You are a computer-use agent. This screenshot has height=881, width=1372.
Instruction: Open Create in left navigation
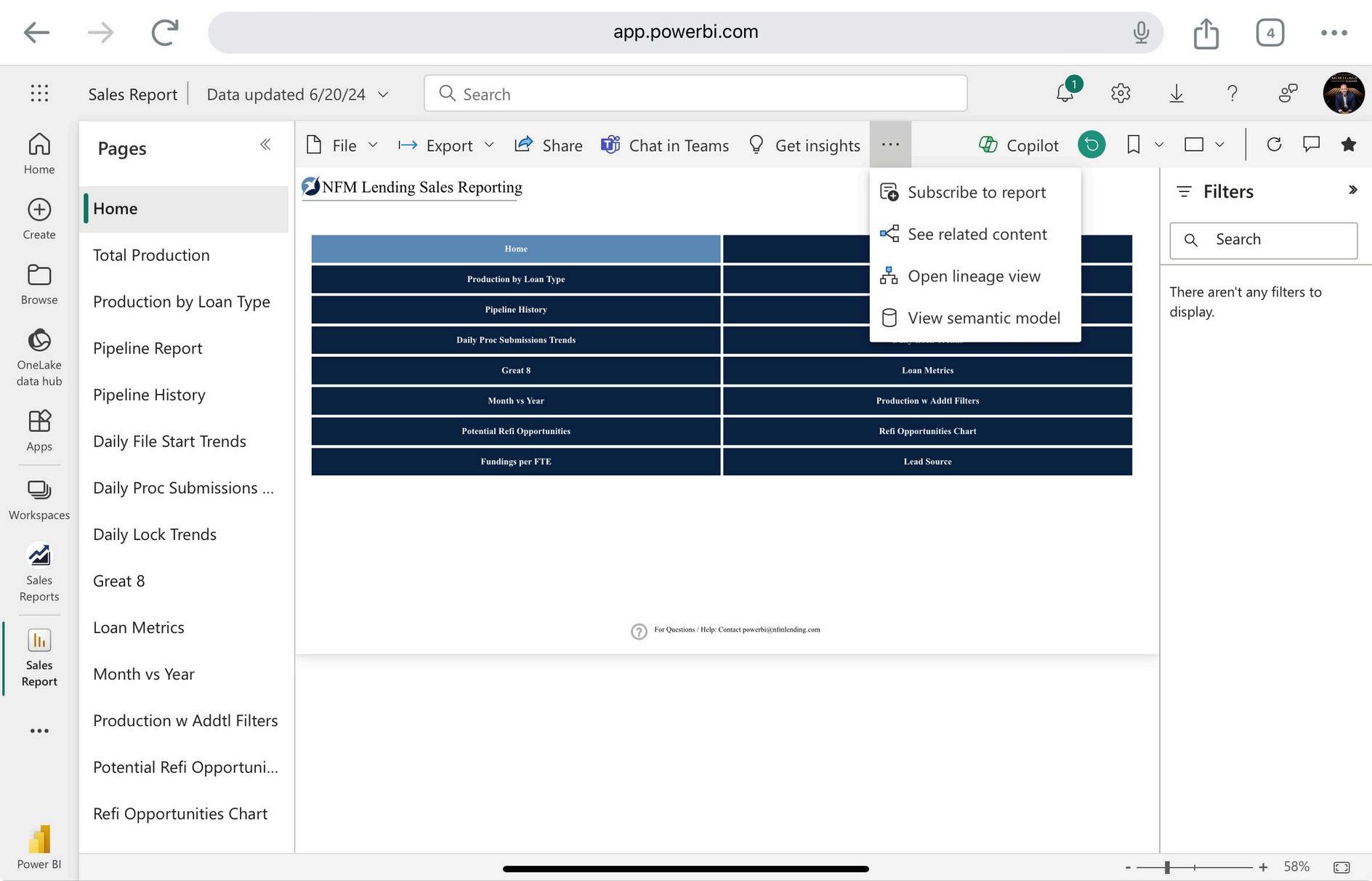(39, 219)
